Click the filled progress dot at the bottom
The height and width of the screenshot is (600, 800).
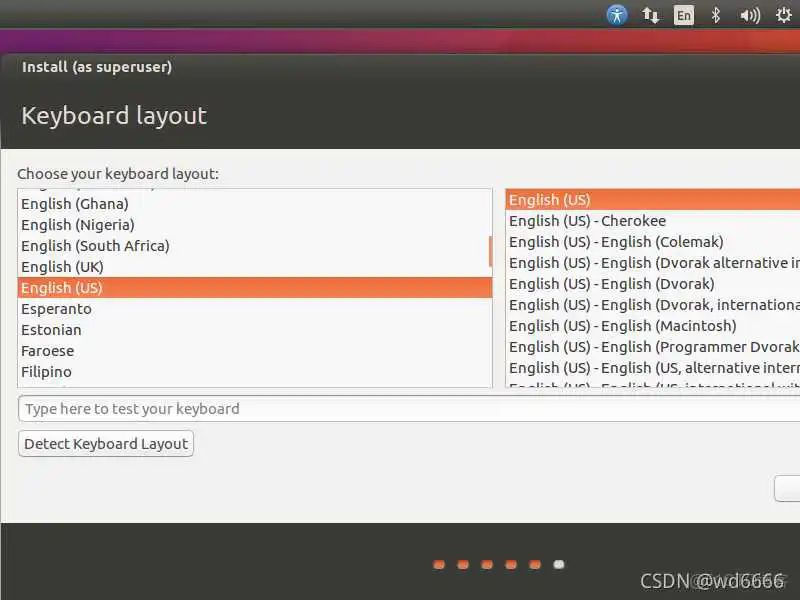click(558, 564)
